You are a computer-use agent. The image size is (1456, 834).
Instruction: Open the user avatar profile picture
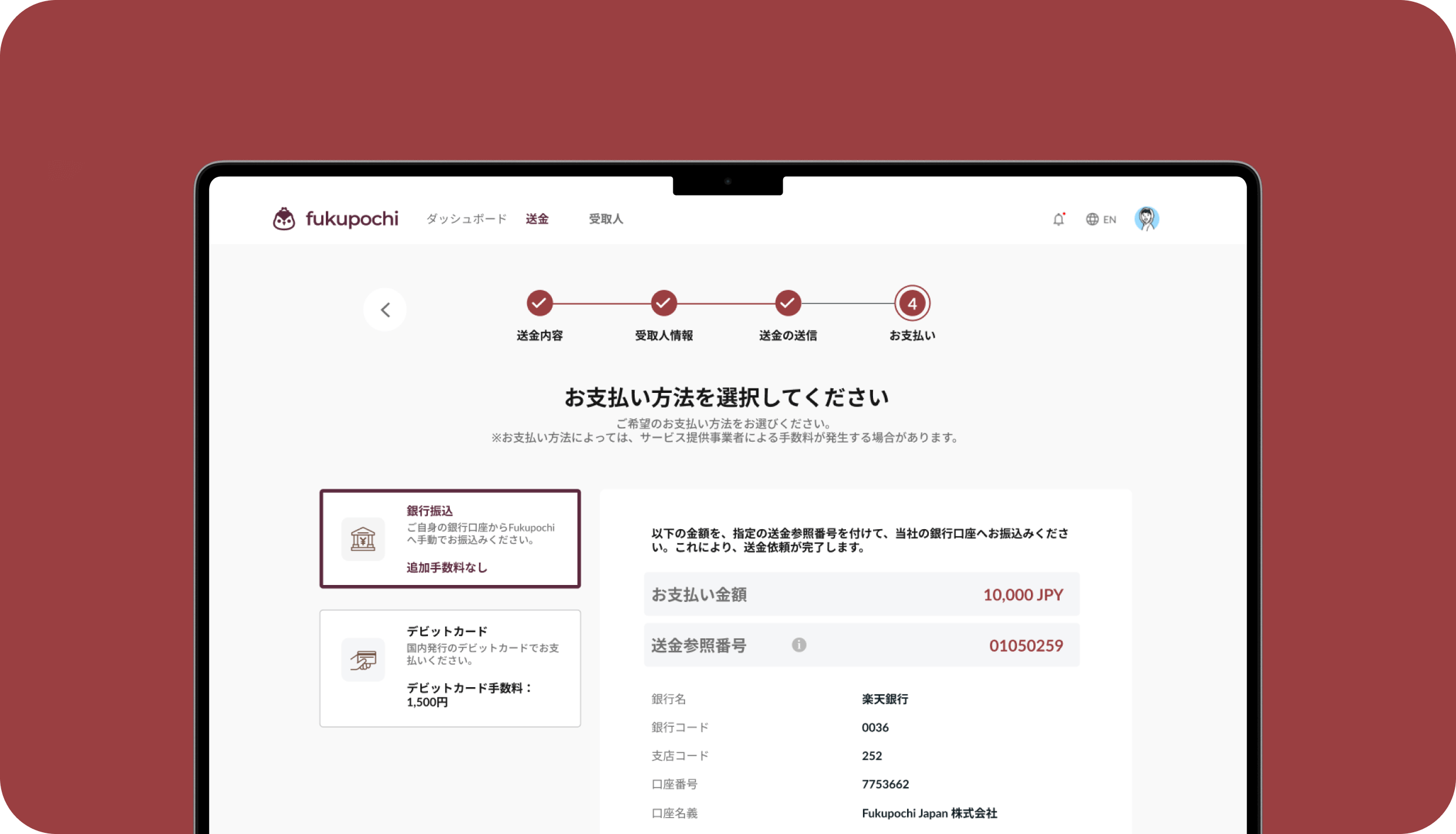point(1146,219)
